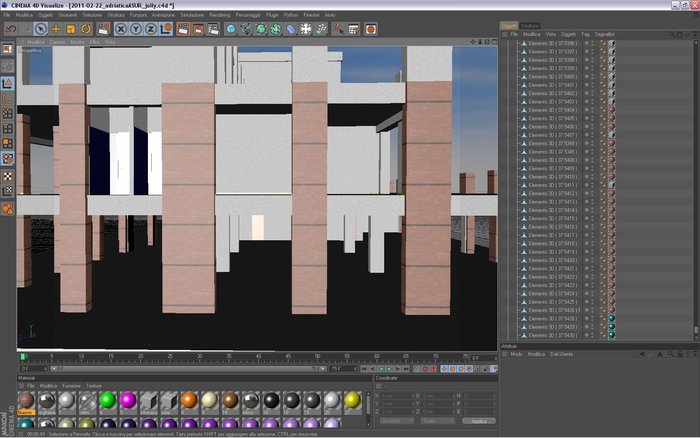Click the Applica button in Coordinate panel
700x438 pixels.
tap(479, 421)
